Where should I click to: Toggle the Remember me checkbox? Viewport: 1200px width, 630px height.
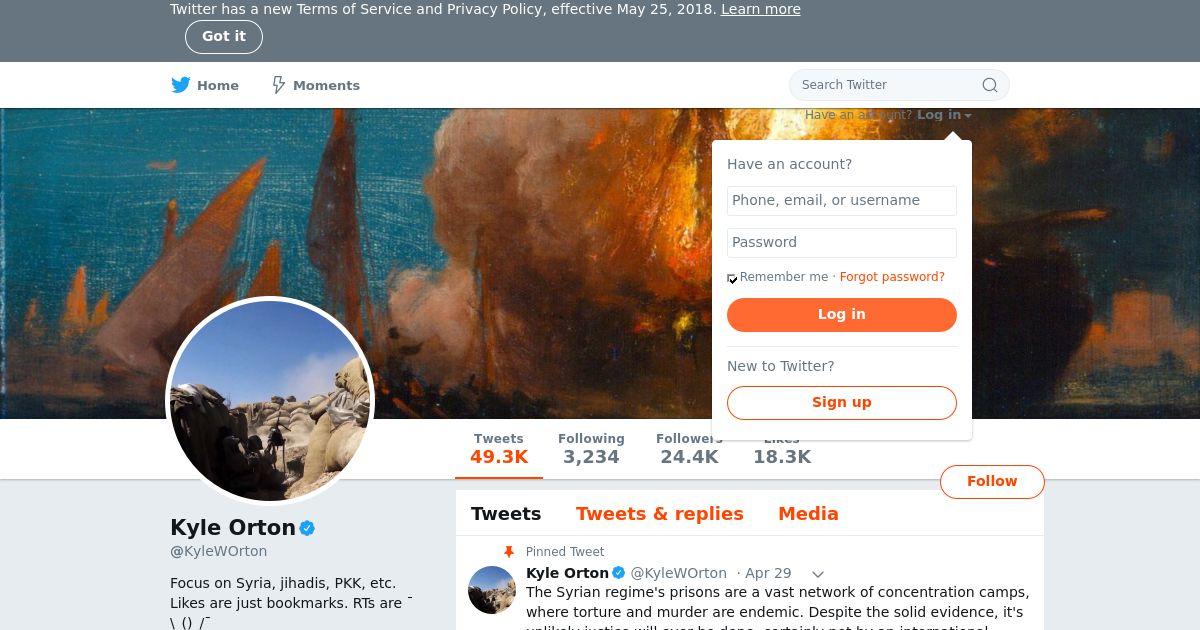[732, 278]
